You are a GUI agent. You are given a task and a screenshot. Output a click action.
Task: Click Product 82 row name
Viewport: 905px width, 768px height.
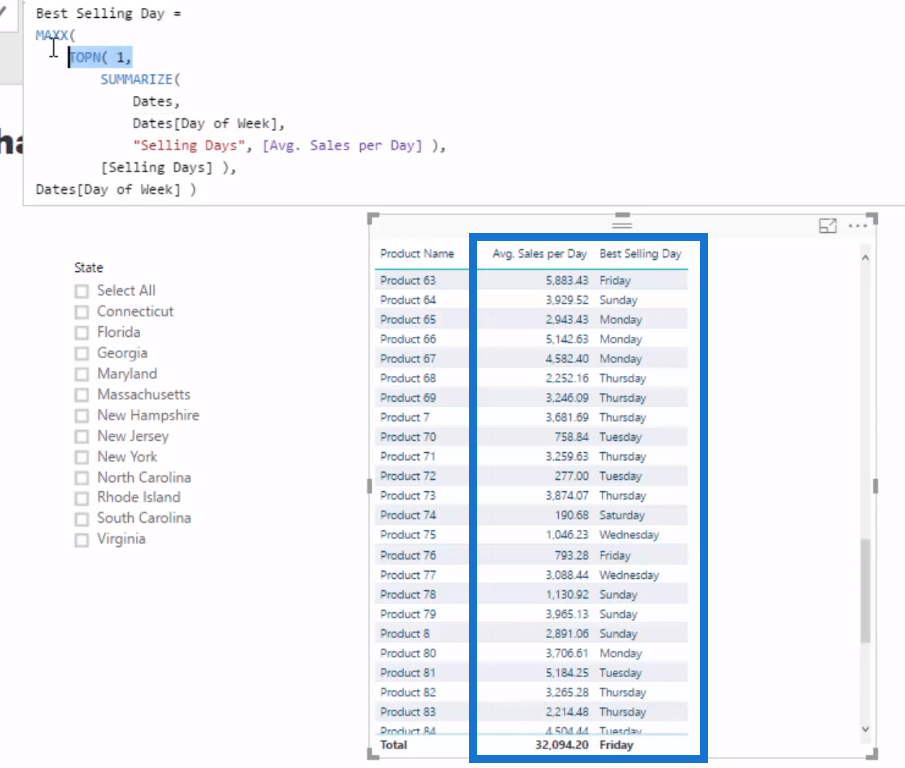pyautogui.click(x=407, y=693)
